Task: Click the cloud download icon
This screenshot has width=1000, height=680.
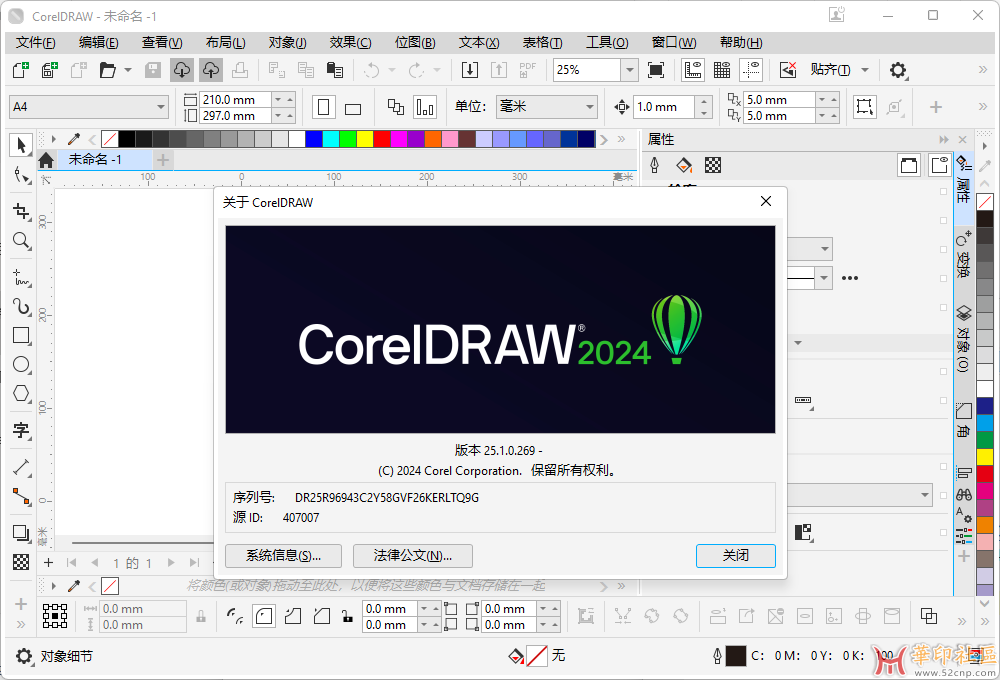Action: point(182,70)
